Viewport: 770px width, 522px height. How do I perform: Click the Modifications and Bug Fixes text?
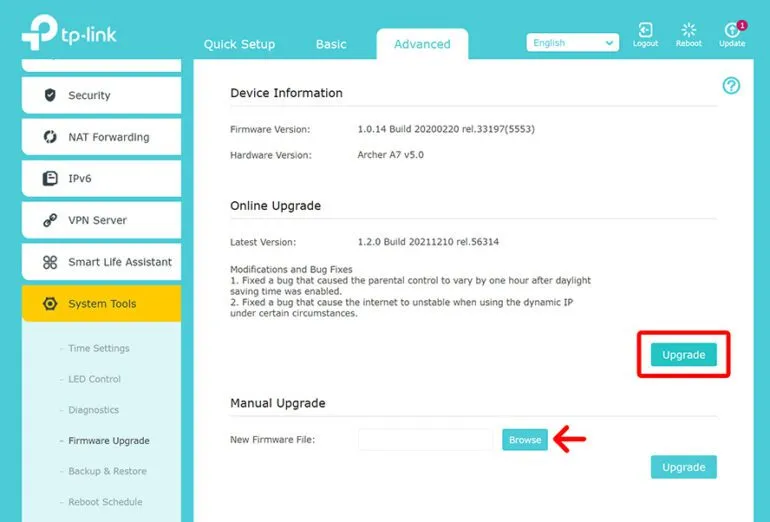[x=291, y=269]
